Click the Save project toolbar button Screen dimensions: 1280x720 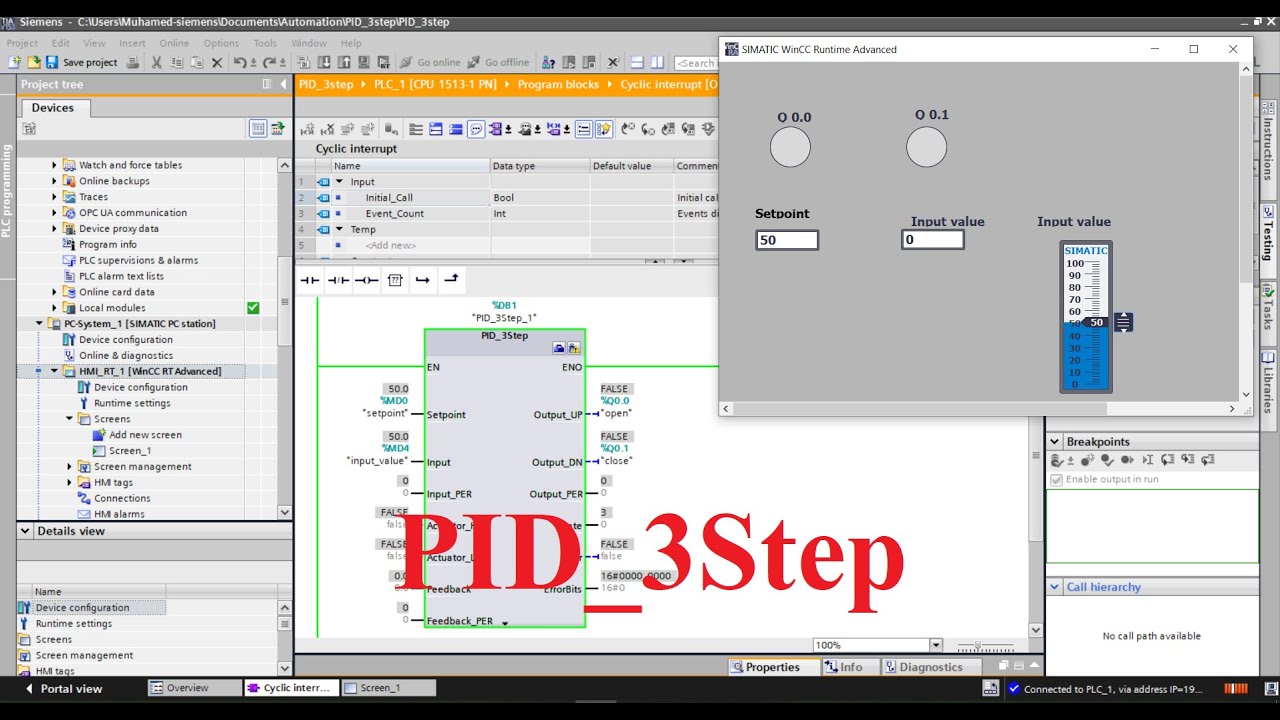point(81,62)
